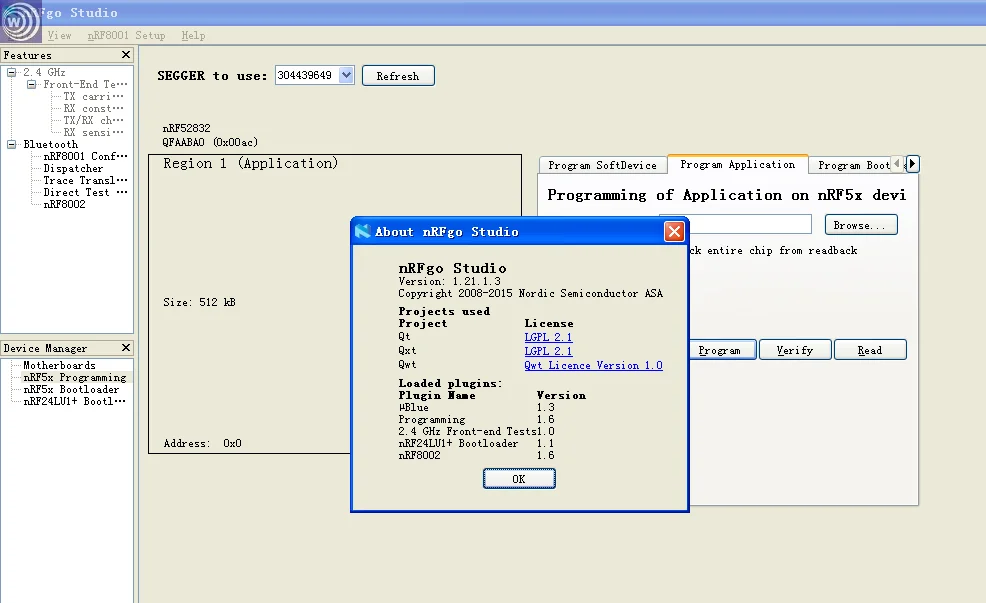Image resolution: width=986 pixels, height=603 pixels.
Task: Click the nRFgo logo in About title bar
Action: click(362, 231)
